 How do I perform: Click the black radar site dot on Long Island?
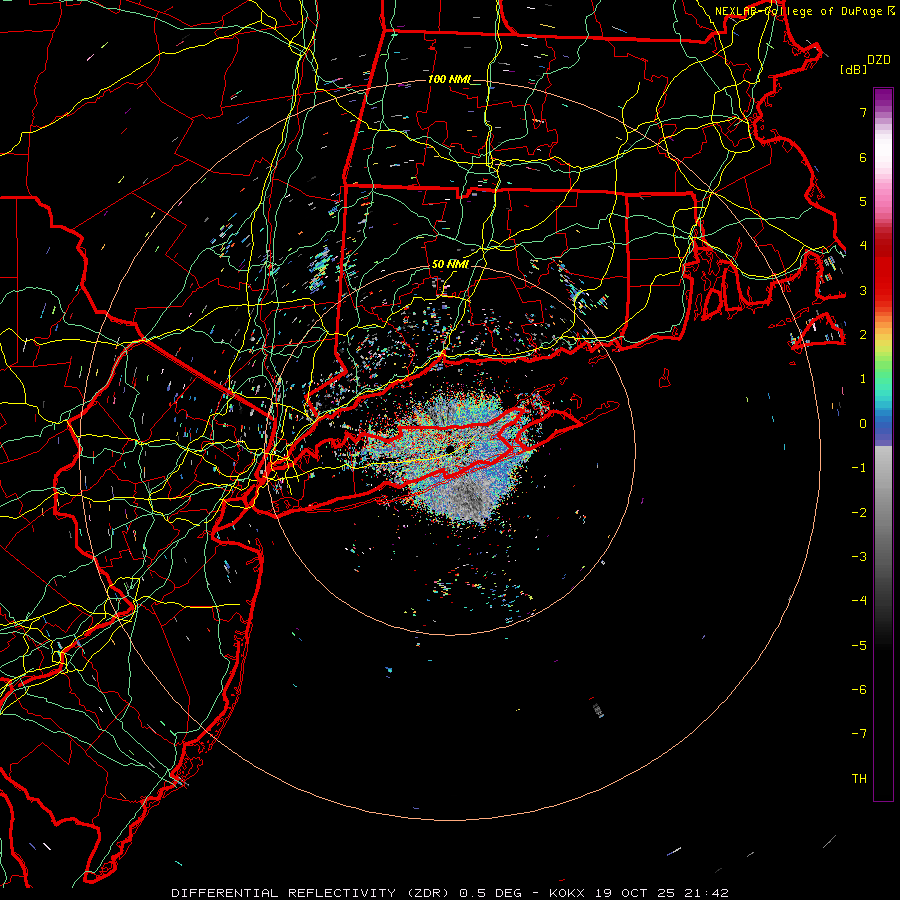point(451,448)
